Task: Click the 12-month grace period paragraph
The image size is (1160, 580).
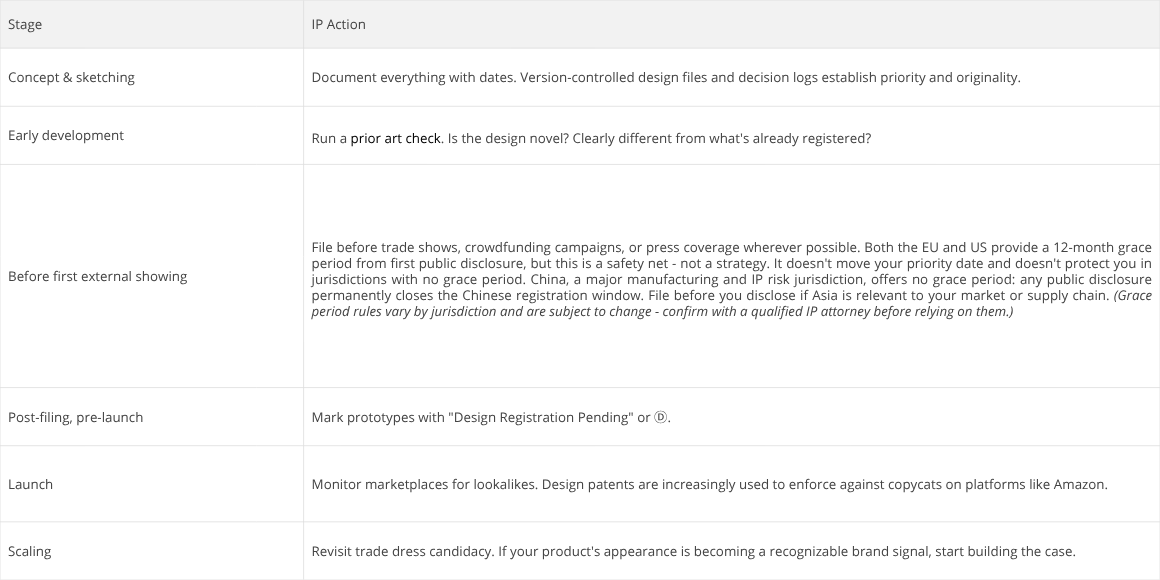Action: 732,279
